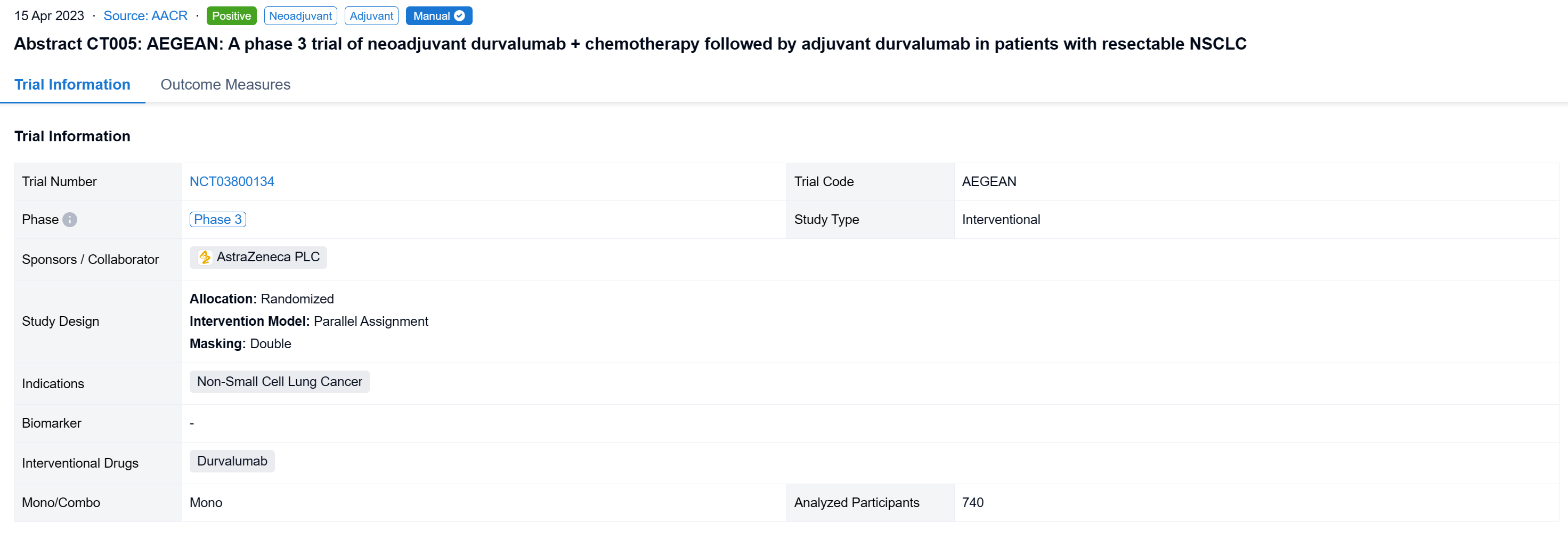The height and width of the screenshot is (538, 1568).
Task: Open trial link NCT03800134
Action: (231, 182)
